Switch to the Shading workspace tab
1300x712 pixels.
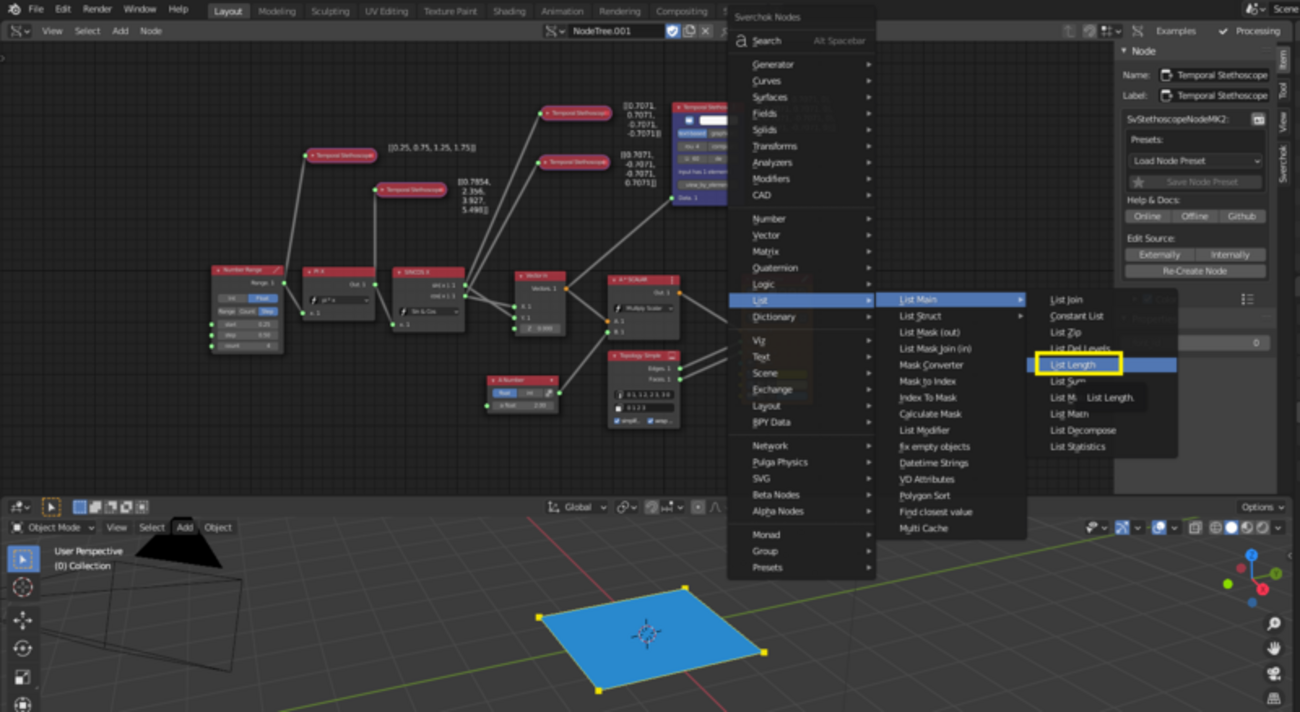509,11
